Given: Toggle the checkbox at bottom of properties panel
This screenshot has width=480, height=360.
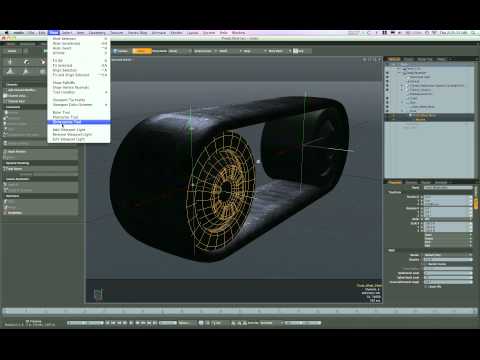Looking at the screenshot, I should pyautogui.click(x=426, y=286).
